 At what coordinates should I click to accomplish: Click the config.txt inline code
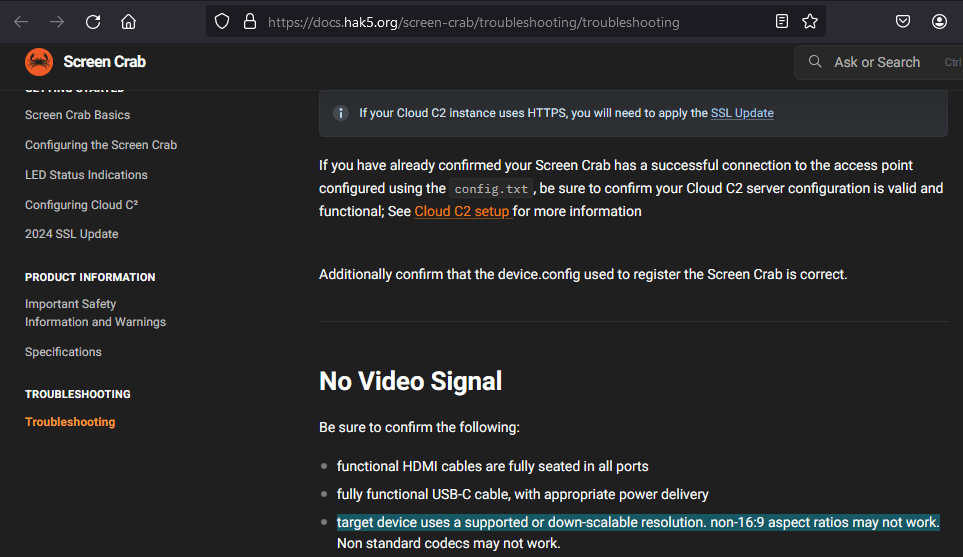(x=491, y=189)
